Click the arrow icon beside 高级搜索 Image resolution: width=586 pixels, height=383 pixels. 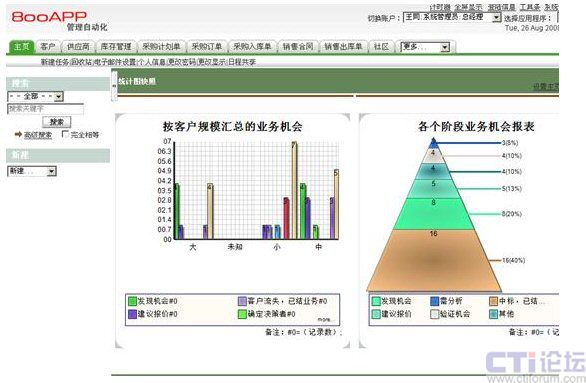pos(18,134)
